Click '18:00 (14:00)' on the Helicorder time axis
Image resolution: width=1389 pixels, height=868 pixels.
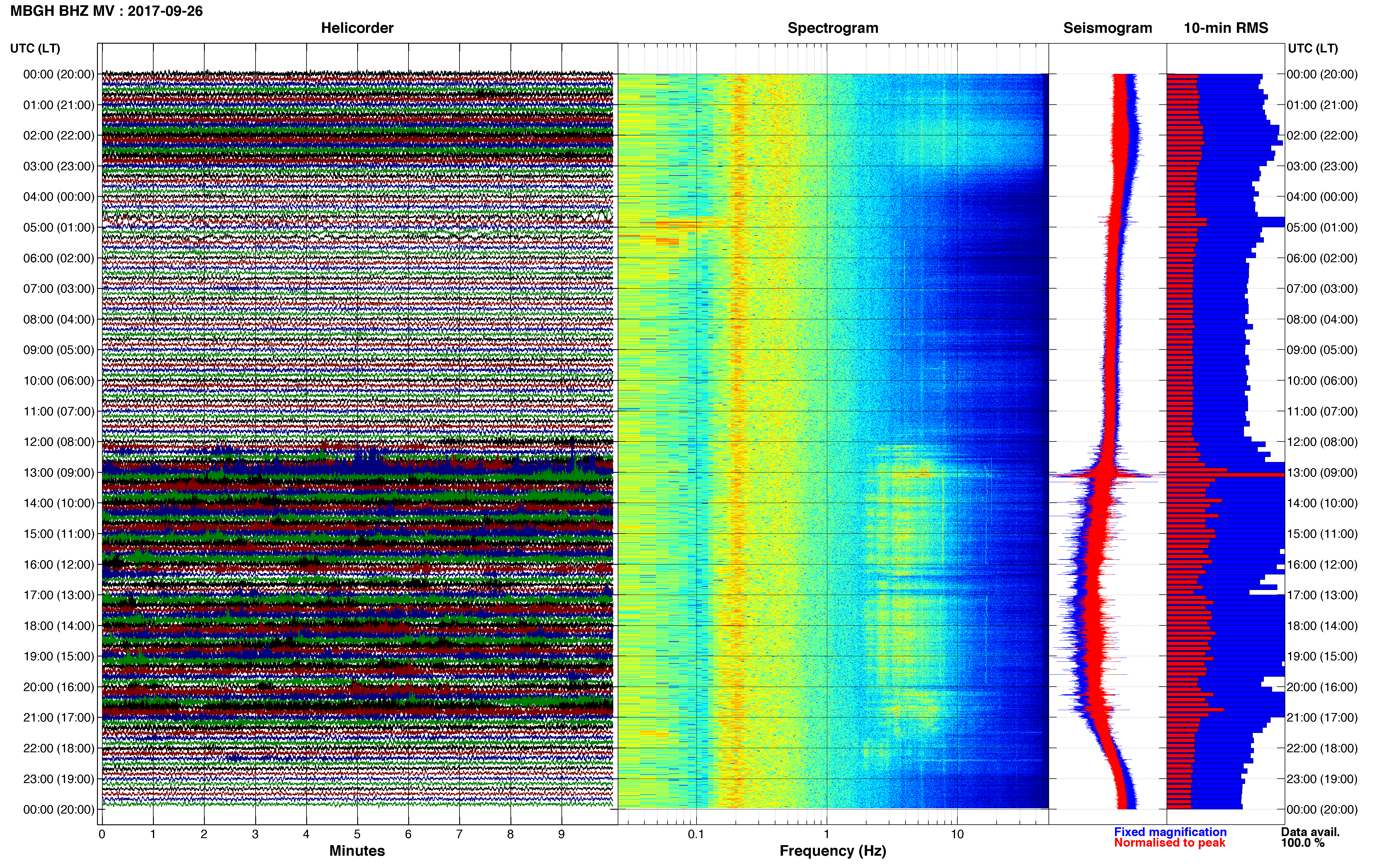coord(59,626)
